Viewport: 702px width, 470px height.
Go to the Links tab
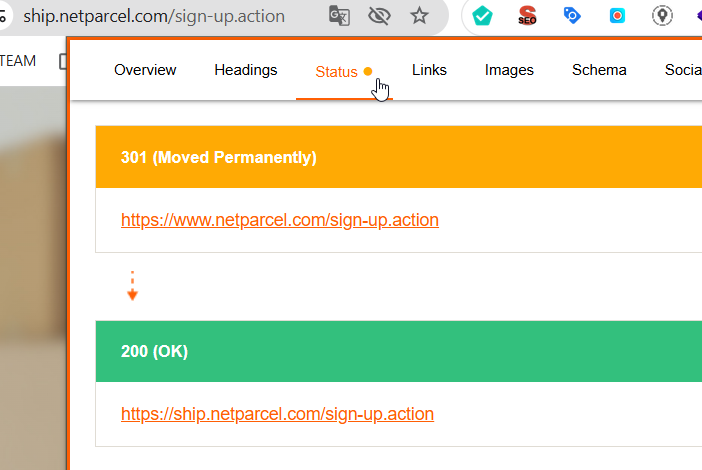429,70
